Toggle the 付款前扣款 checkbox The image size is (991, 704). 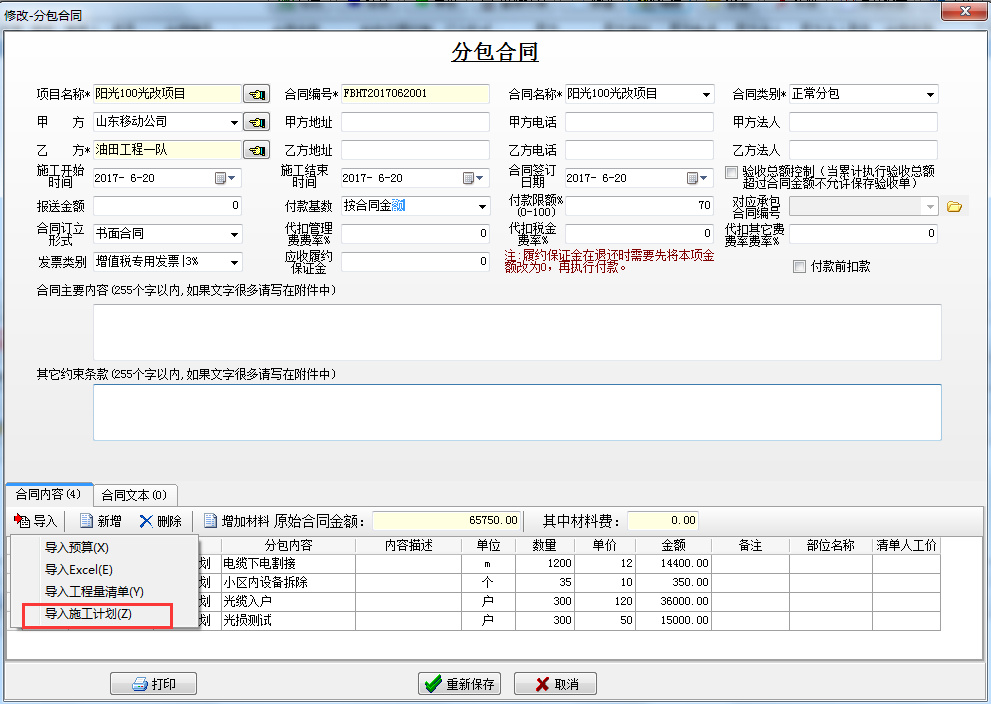(799, 266)
